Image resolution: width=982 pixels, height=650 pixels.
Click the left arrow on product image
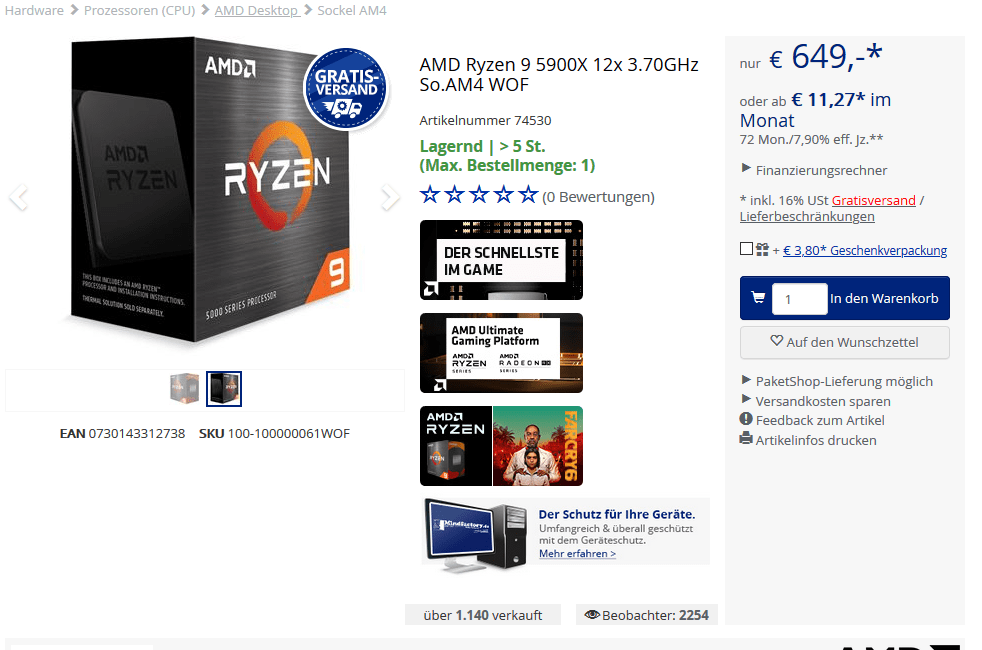18,198
